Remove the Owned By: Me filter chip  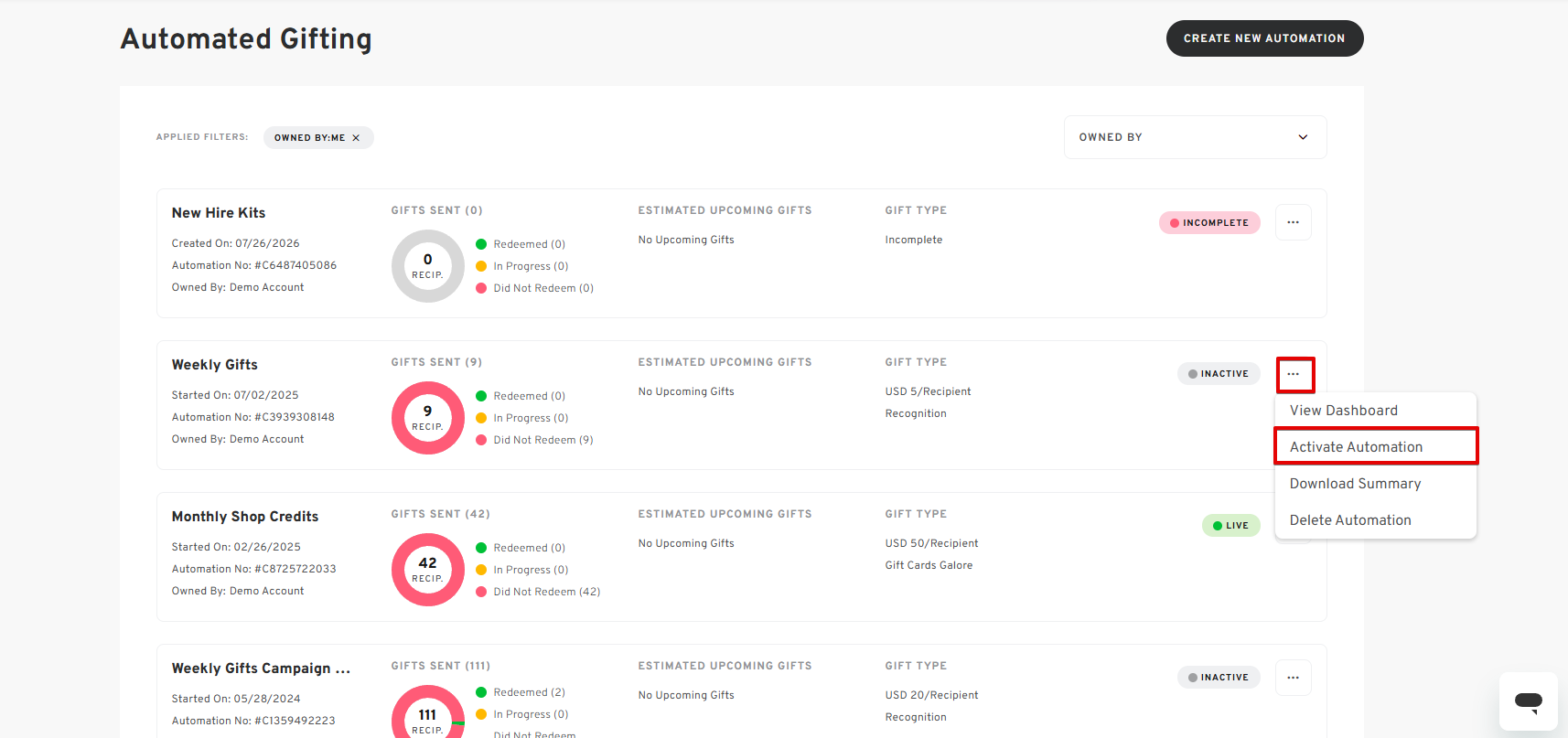pyautogui.click(x=356, y=138)
